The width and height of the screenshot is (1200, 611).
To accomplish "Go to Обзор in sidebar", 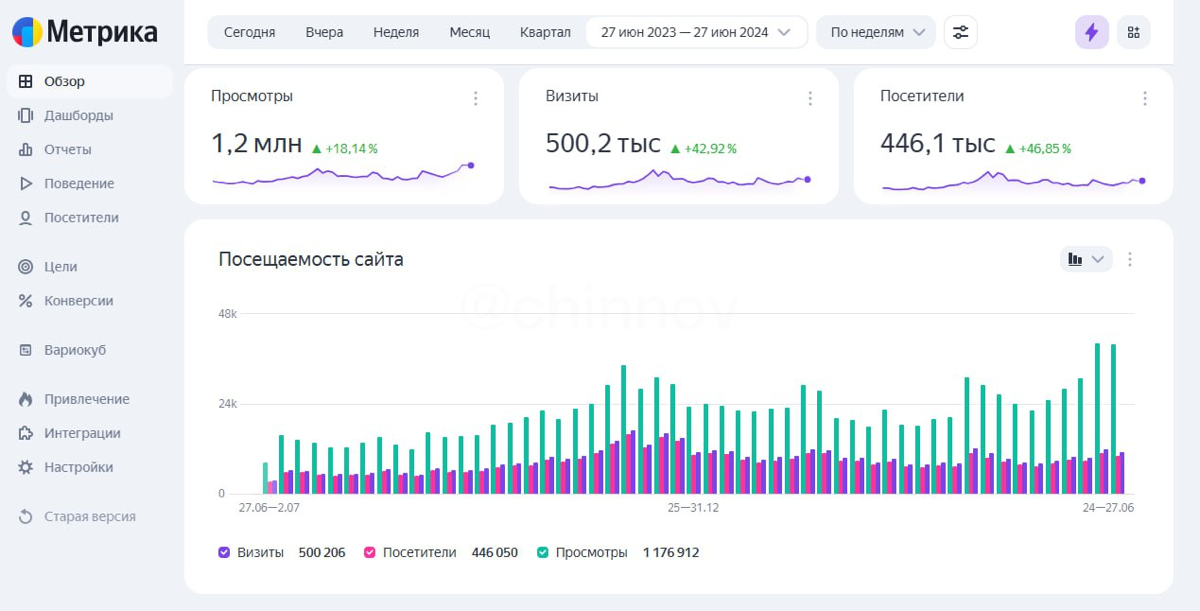I will 90,82.
